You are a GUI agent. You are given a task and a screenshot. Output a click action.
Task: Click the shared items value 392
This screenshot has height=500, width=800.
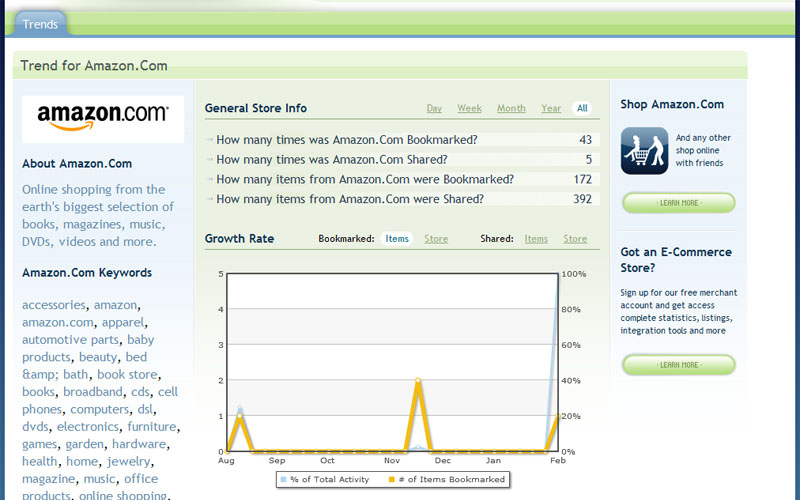pyautogui.click(x=582, y=199)
